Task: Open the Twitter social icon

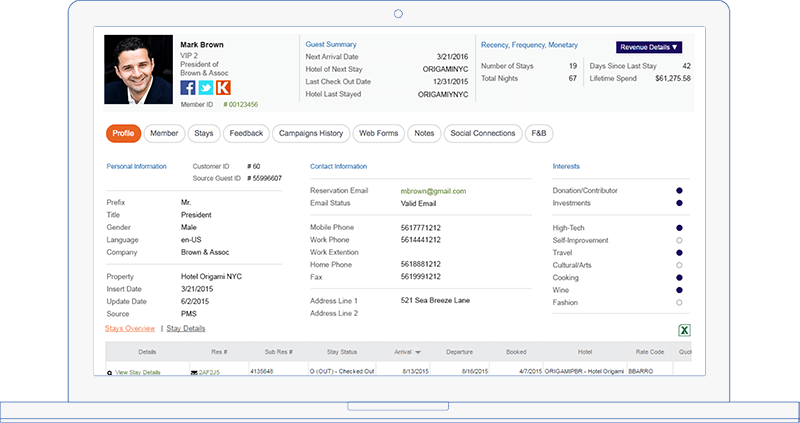Action: 205,87
